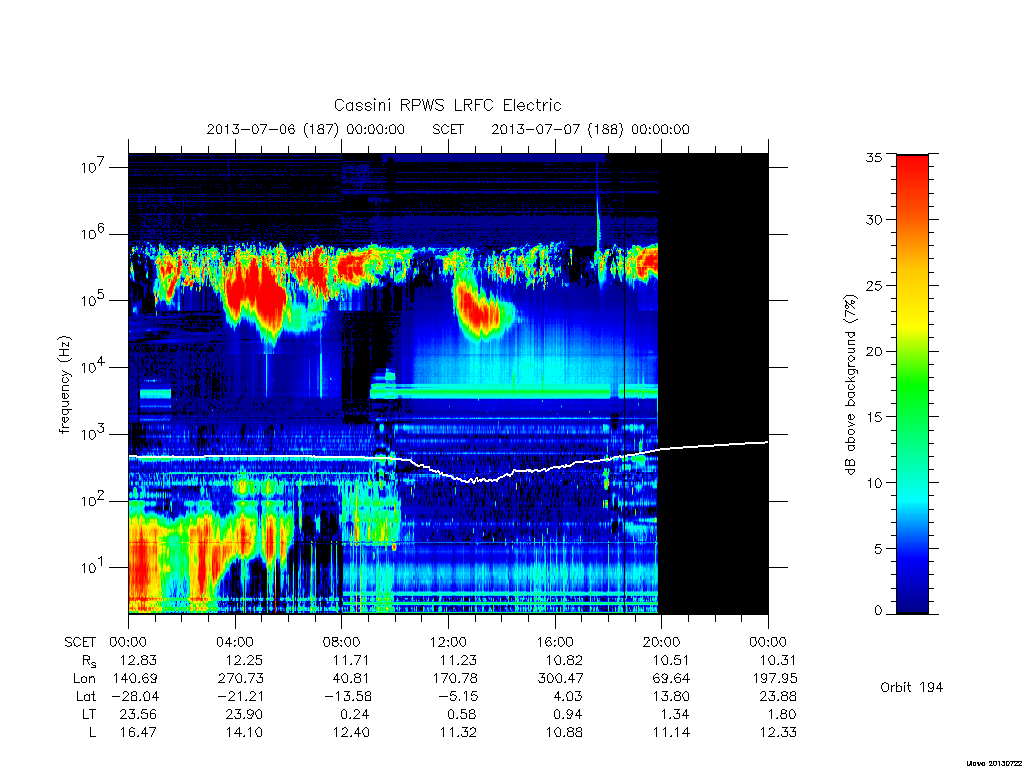Click the frequency (Hz) axis label

point(65,384)
